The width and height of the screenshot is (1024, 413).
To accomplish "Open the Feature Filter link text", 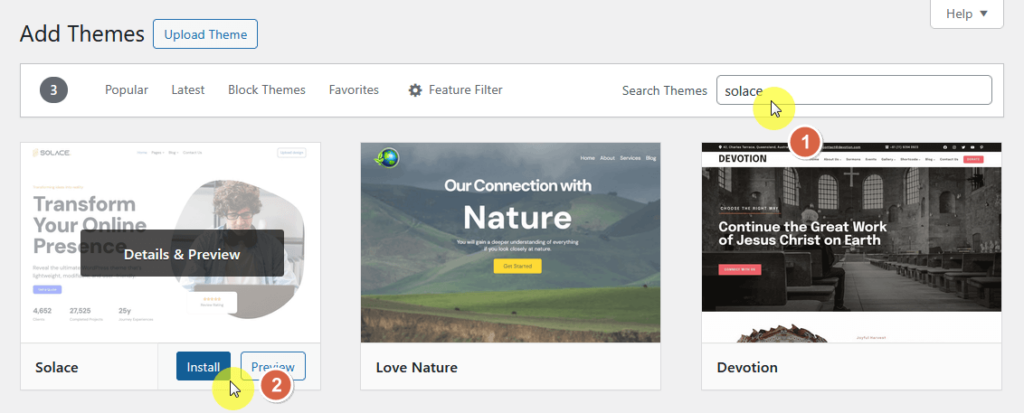I will (466, 90).
